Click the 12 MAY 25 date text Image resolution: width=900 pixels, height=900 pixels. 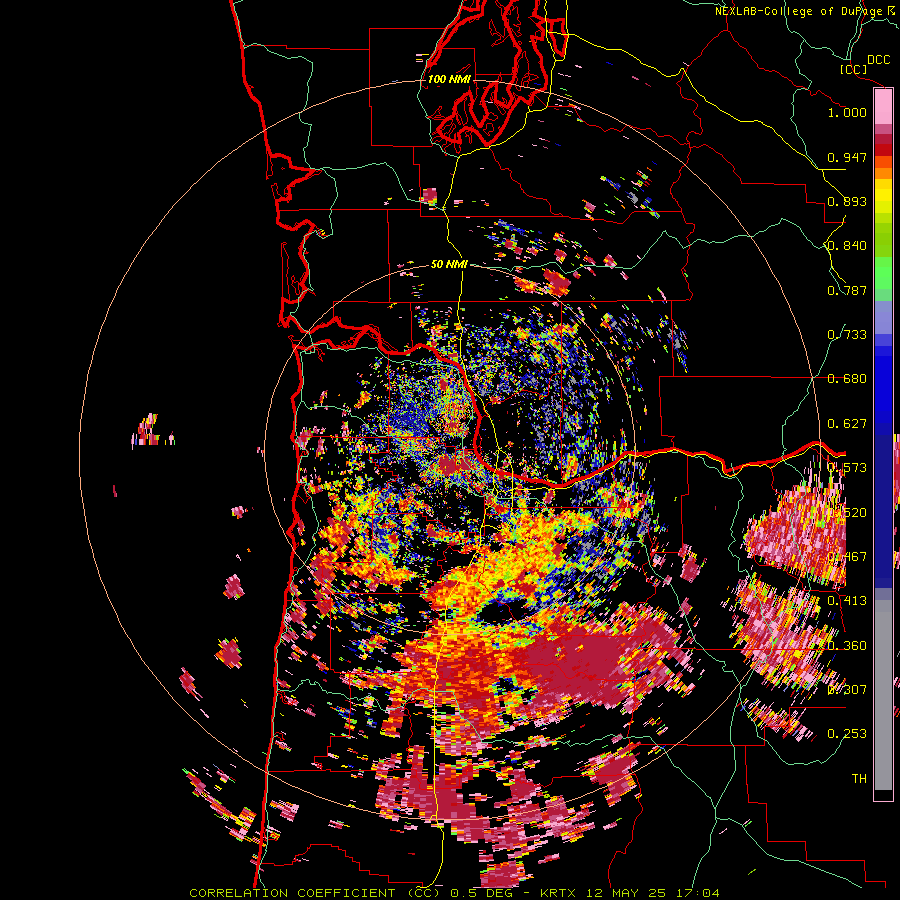626,893
